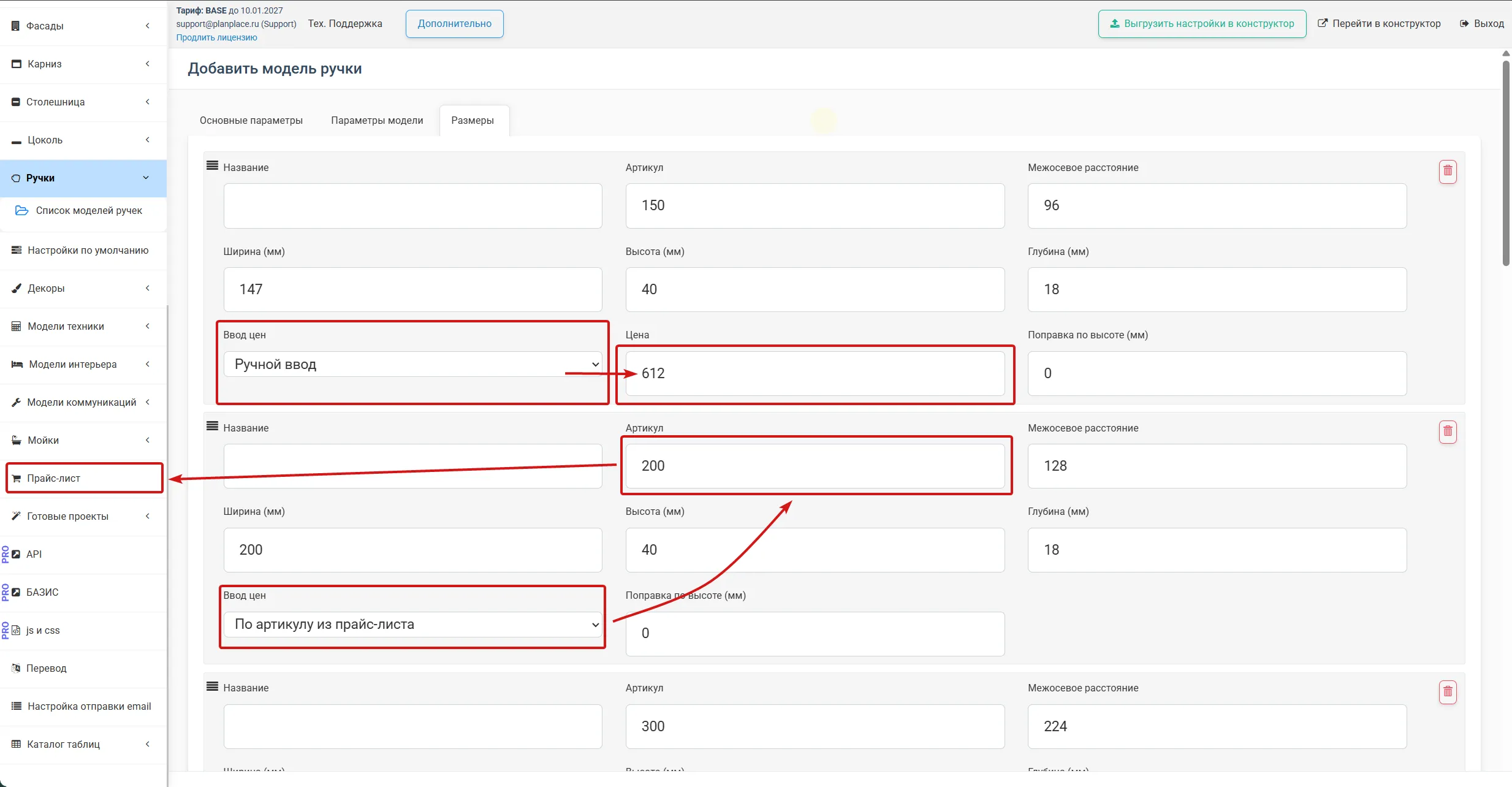Open the Тех. Поддержка link
Screen dimensions: 1512x787
pyautogui.click(x=345, y=23)
